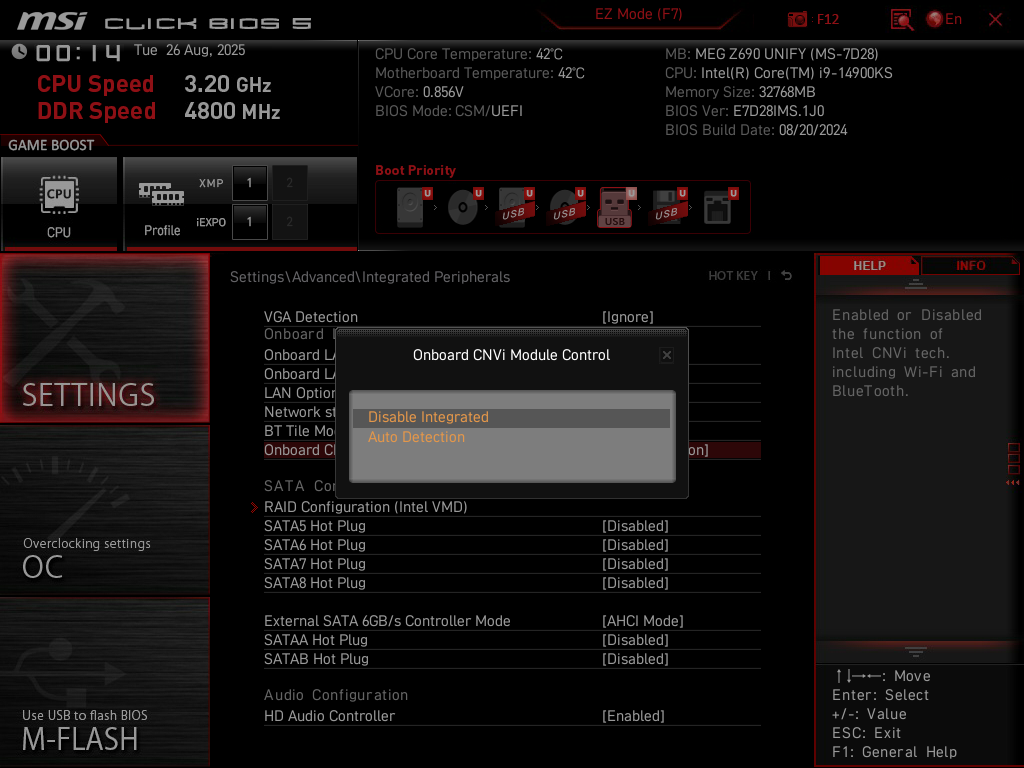Change the SATAA Hot Plug [Disabled] value

(635, 640)
